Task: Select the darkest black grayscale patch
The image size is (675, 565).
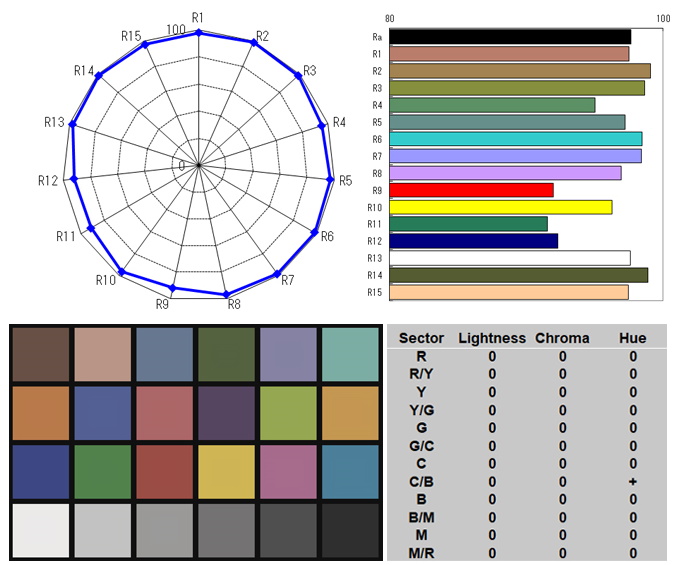Action: pos(350,531)
